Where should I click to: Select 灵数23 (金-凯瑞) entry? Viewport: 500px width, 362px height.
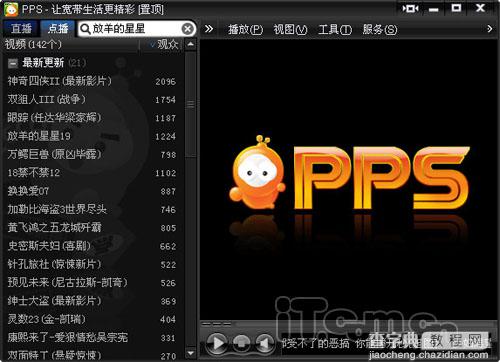point(92,319)
